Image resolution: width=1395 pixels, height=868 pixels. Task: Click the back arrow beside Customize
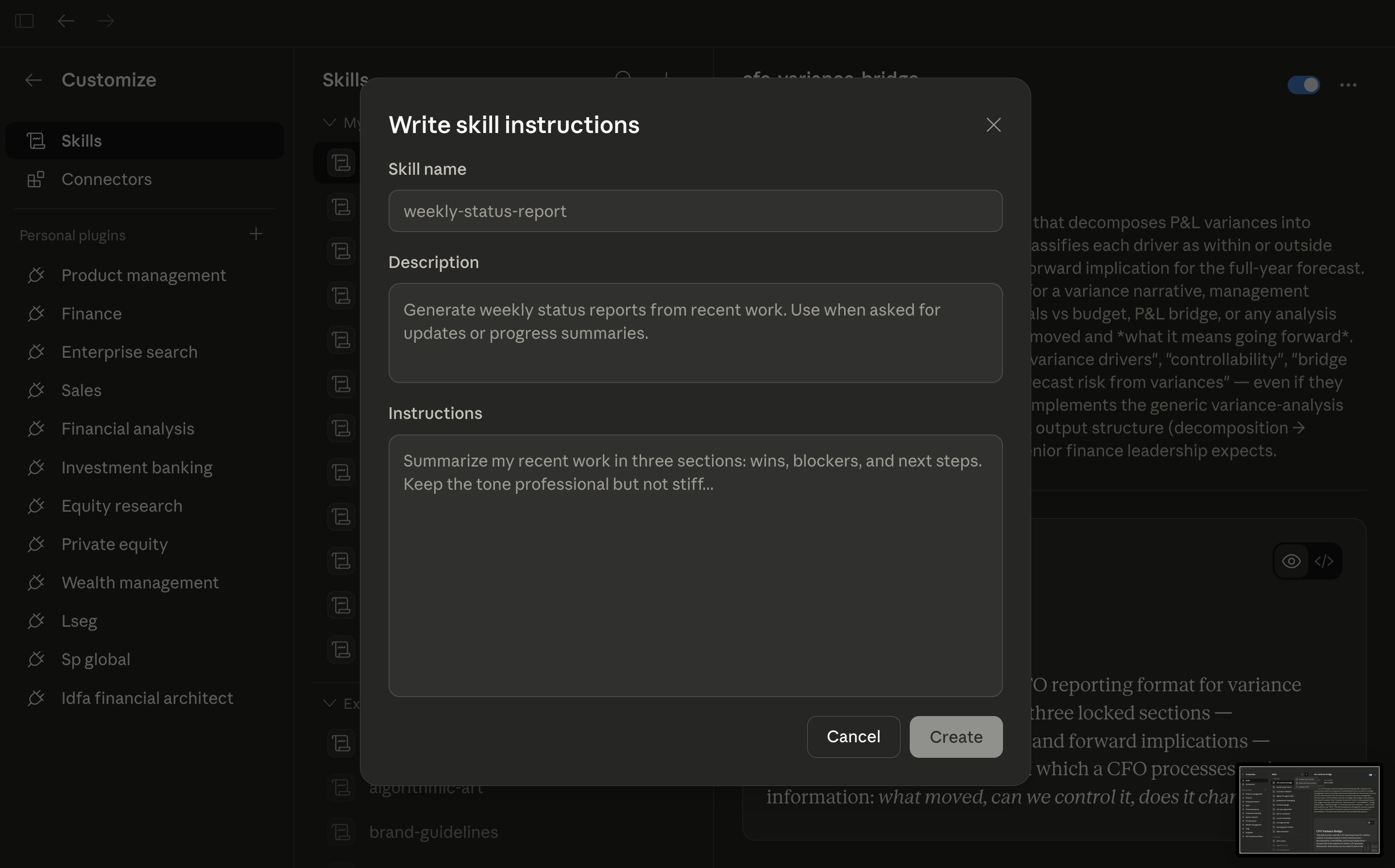click(34, 81)
